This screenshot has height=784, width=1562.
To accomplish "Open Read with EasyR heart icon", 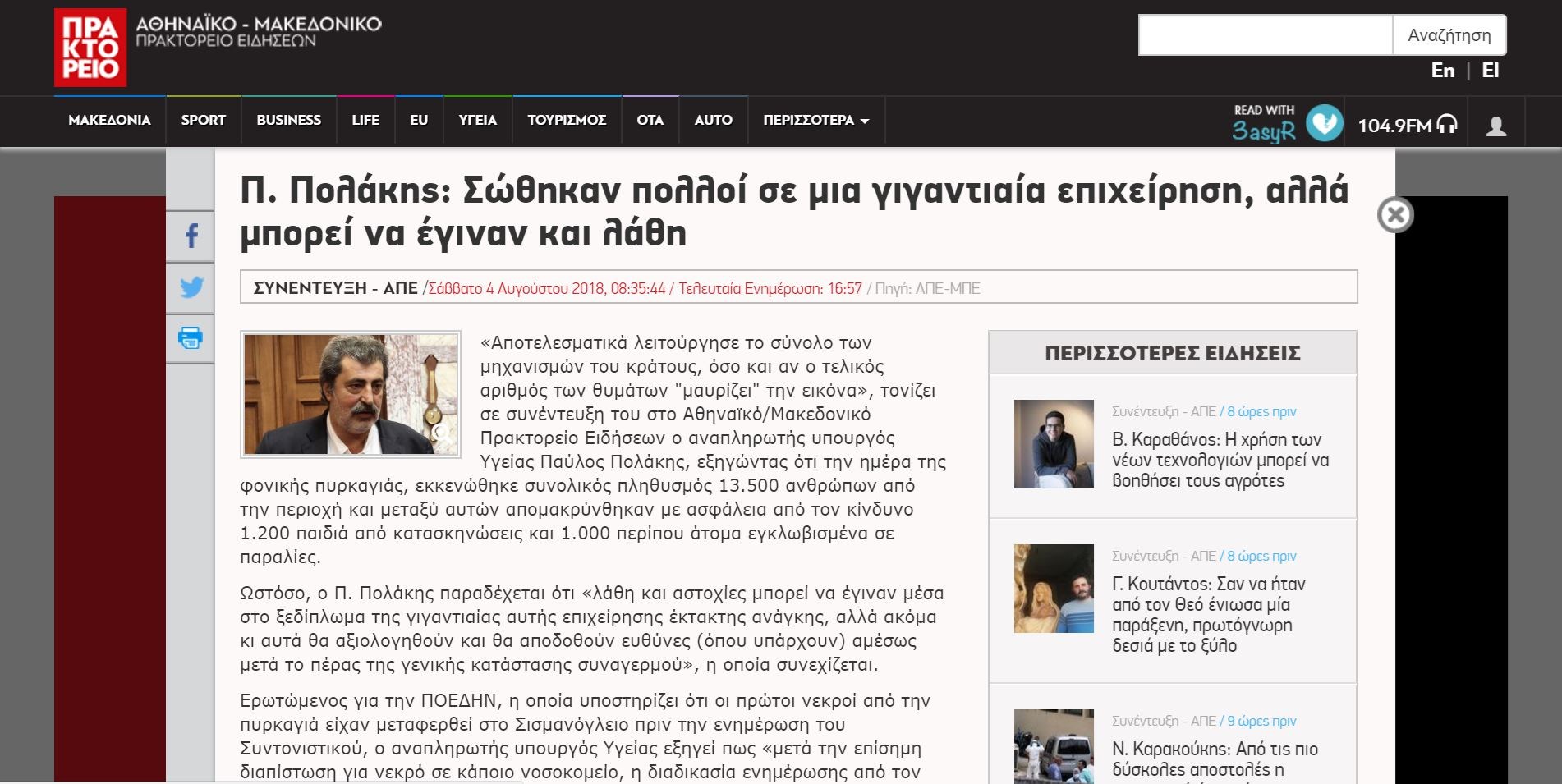I will [x=1324, y=123].
